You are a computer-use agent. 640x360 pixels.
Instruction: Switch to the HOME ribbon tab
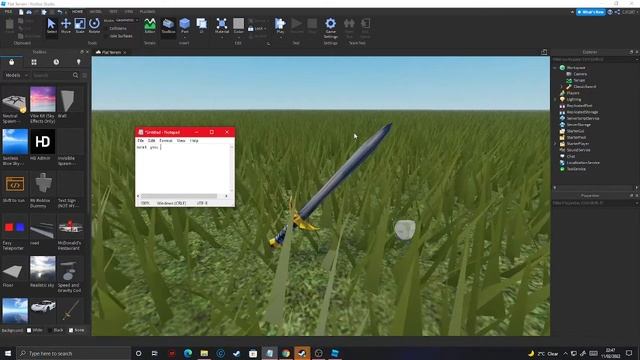[x=77, y=12]
